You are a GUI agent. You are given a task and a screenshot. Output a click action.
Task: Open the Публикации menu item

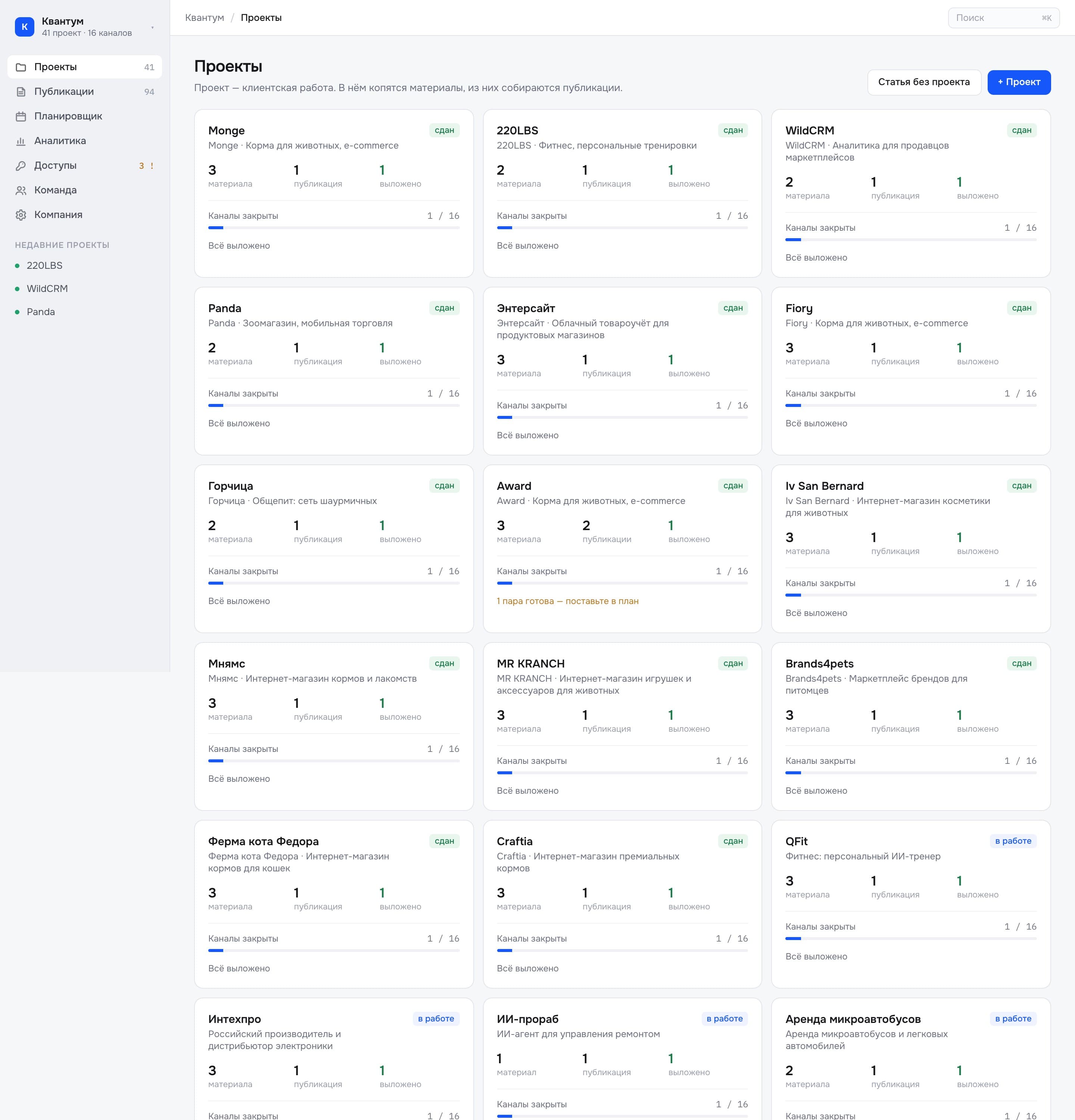84,91
